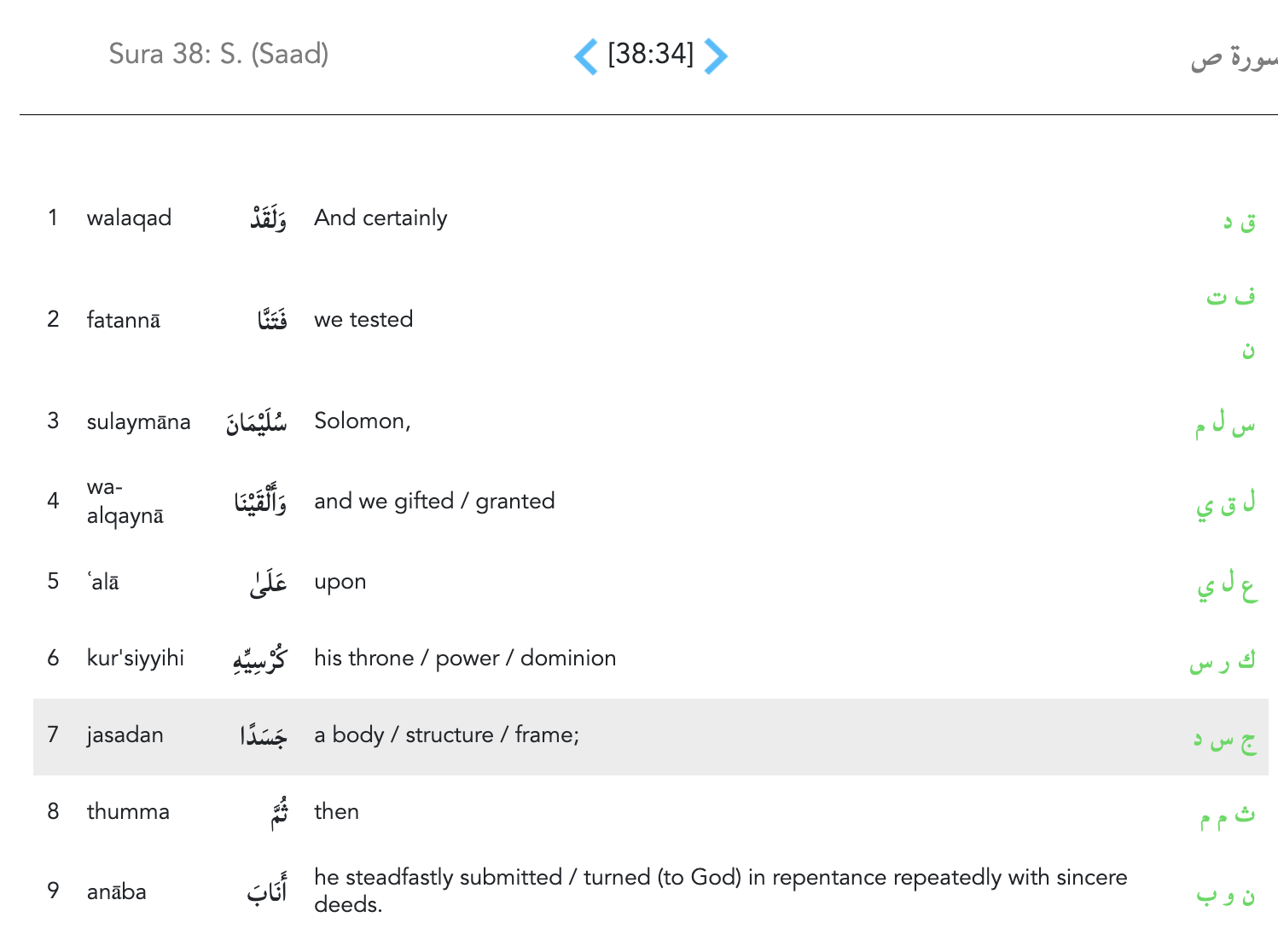The image size is (1278, 952).
Task: Open green root letters for ʿalā
Action: (x=1226, y=585)
